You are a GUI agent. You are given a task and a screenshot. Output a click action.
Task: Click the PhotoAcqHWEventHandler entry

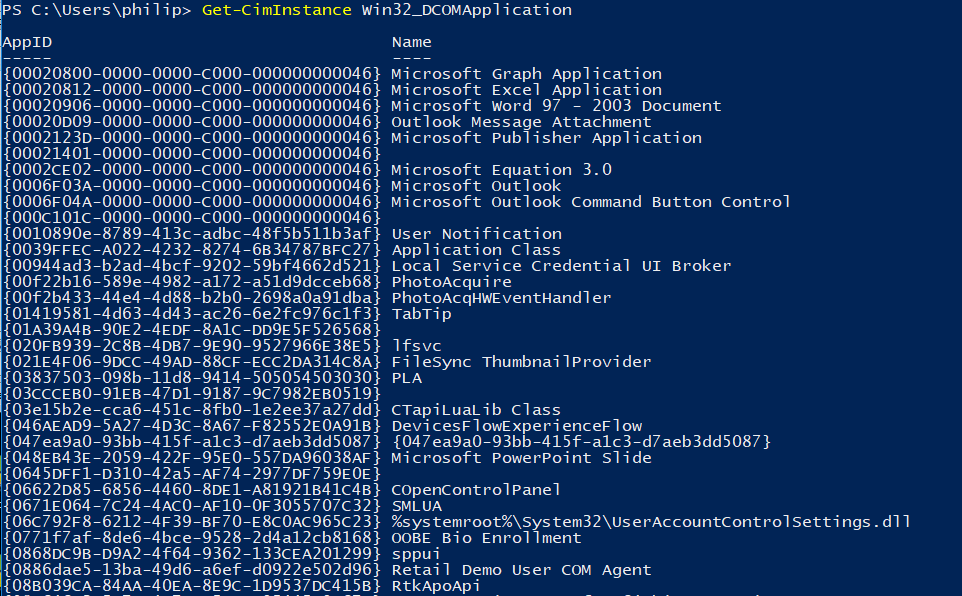tap(501, 298)
